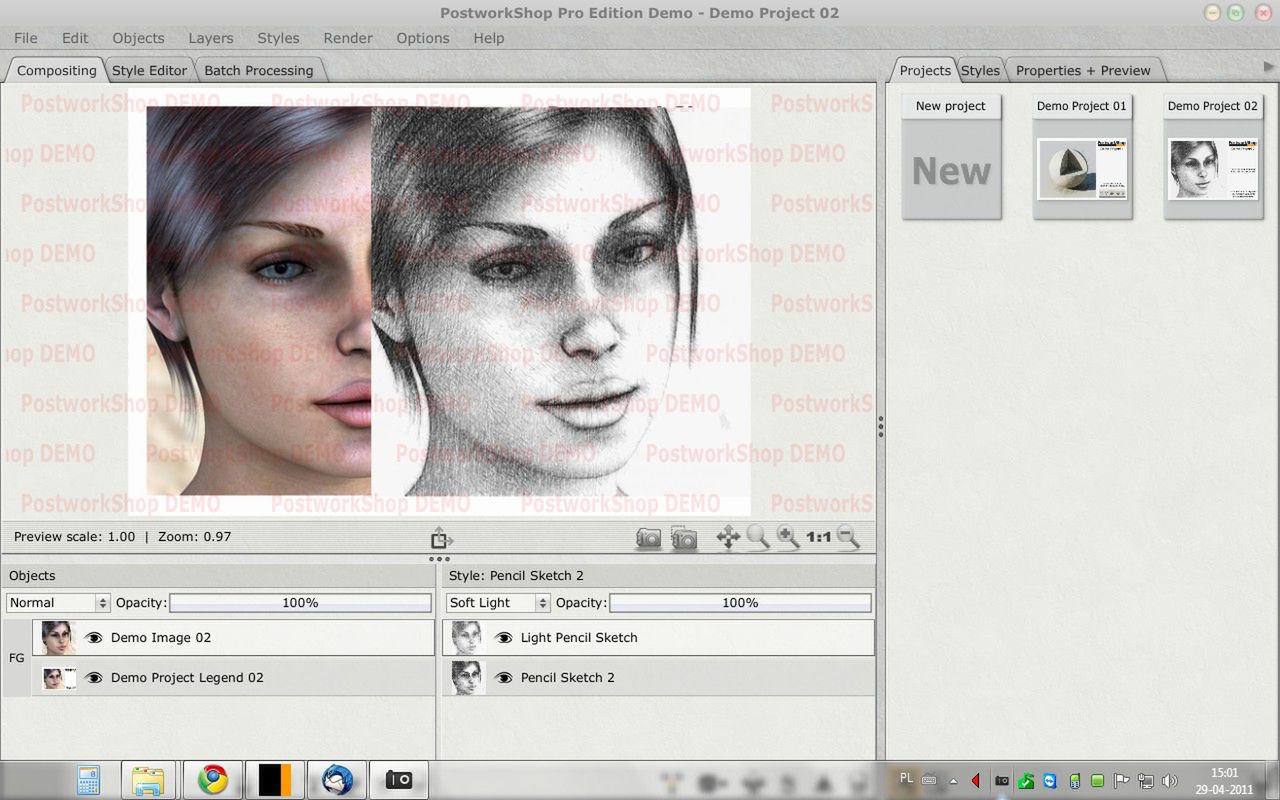
Task: Open the Edit menu
Action: pos(75,38)
